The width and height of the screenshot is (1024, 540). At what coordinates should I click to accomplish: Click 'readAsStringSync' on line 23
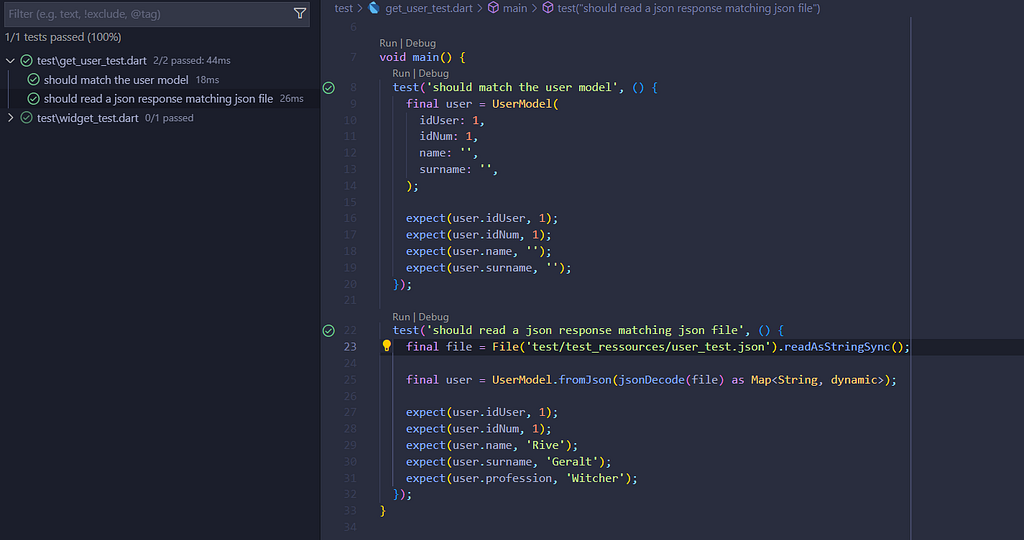[837, 347]
